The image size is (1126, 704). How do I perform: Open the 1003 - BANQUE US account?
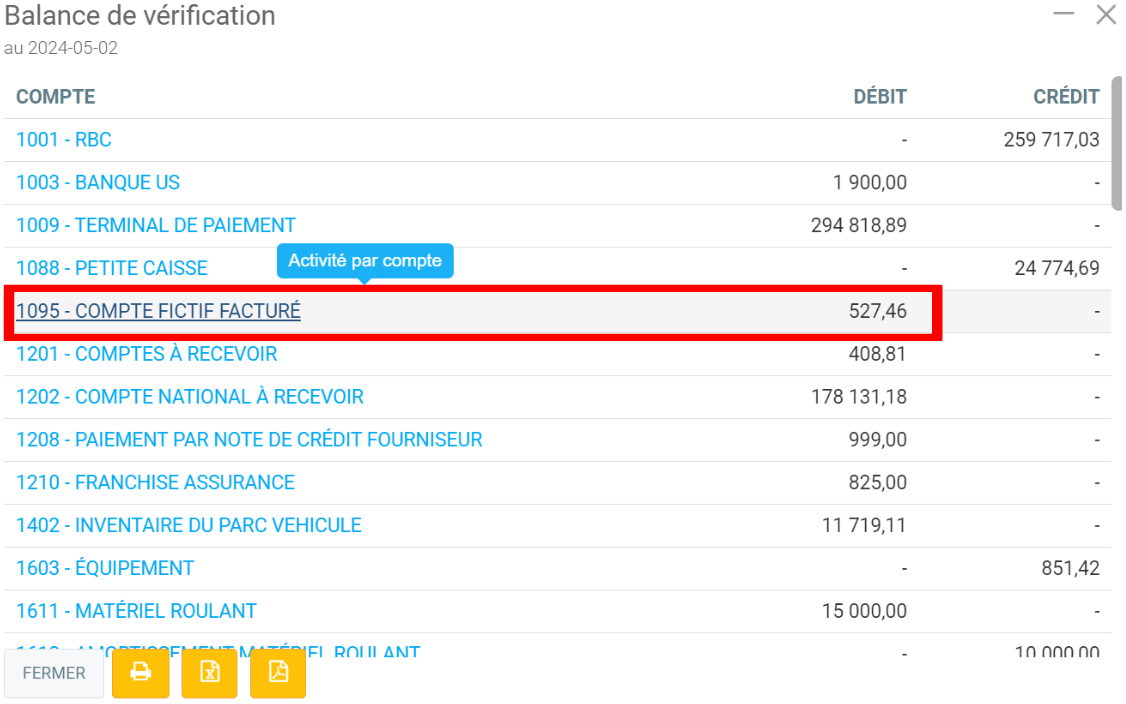tap(98, 183)
